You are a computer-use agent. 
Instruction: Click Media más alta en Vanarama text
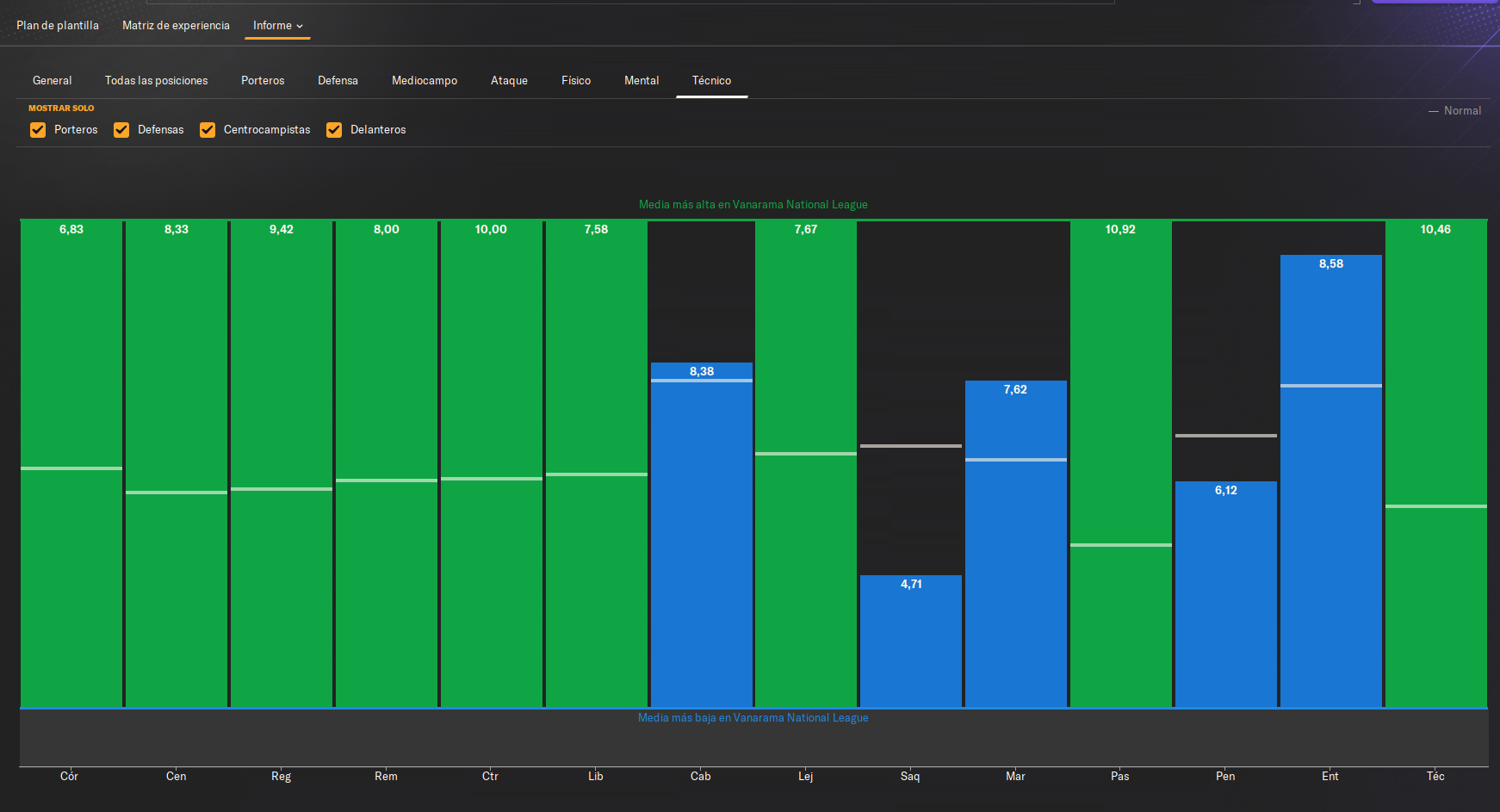point(753,205)
